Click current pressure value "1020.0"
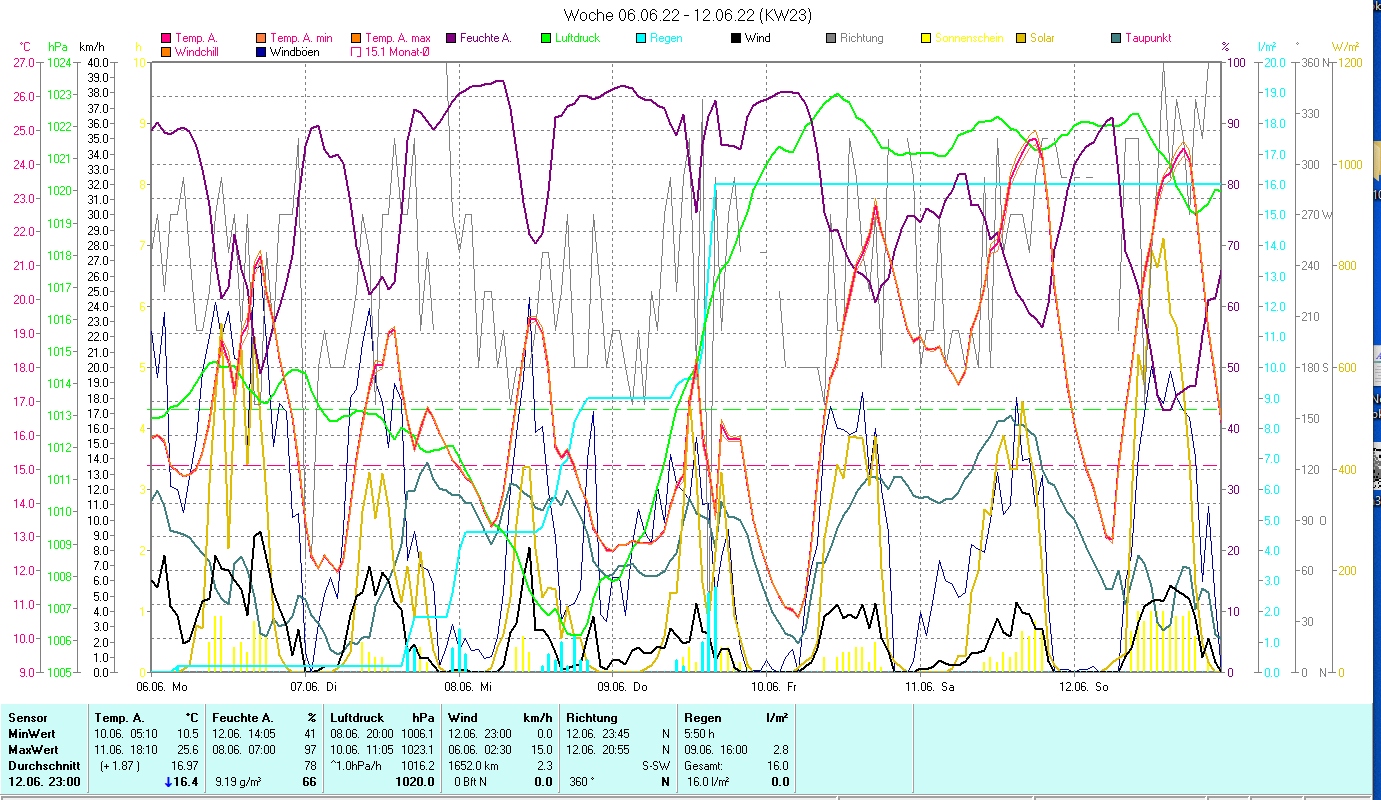 coord(416,782)
